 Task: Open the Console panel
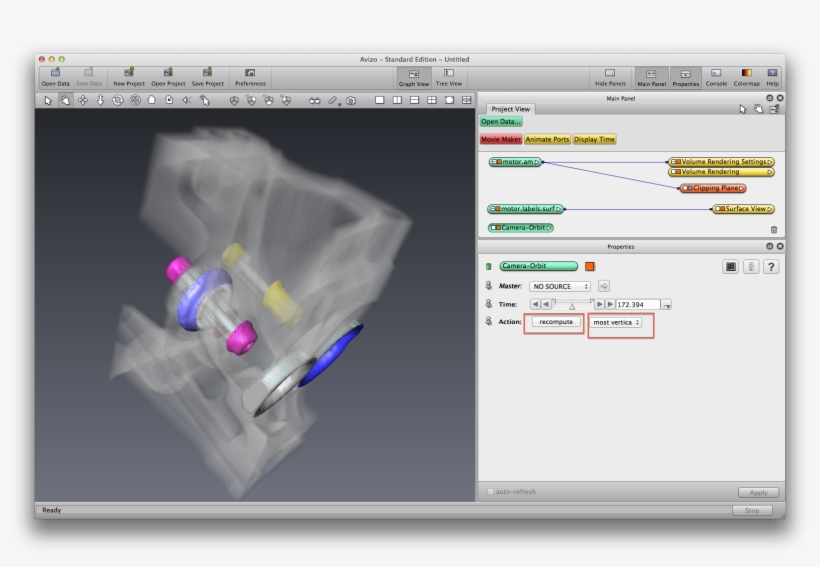tap(716, 77)
